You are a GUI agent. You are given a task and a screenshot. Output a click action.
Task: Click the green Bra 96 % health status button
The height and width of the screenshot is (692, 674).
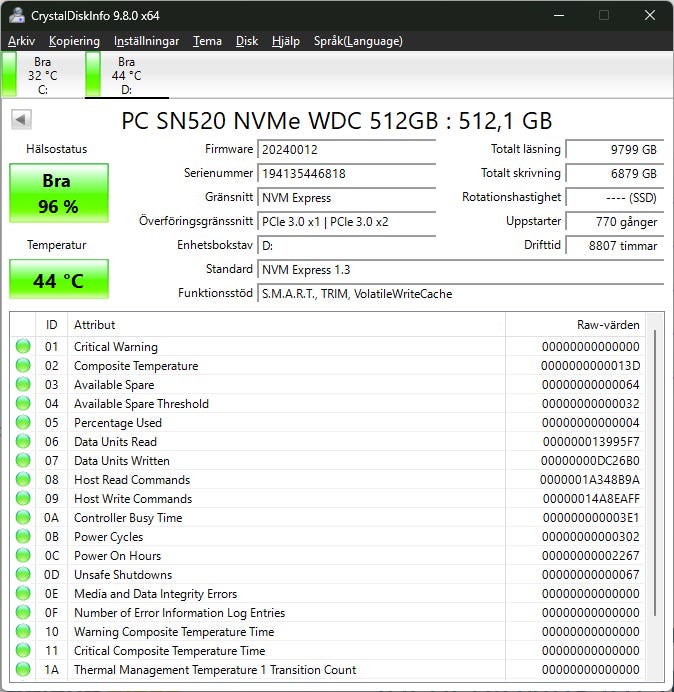click(59, 194)
